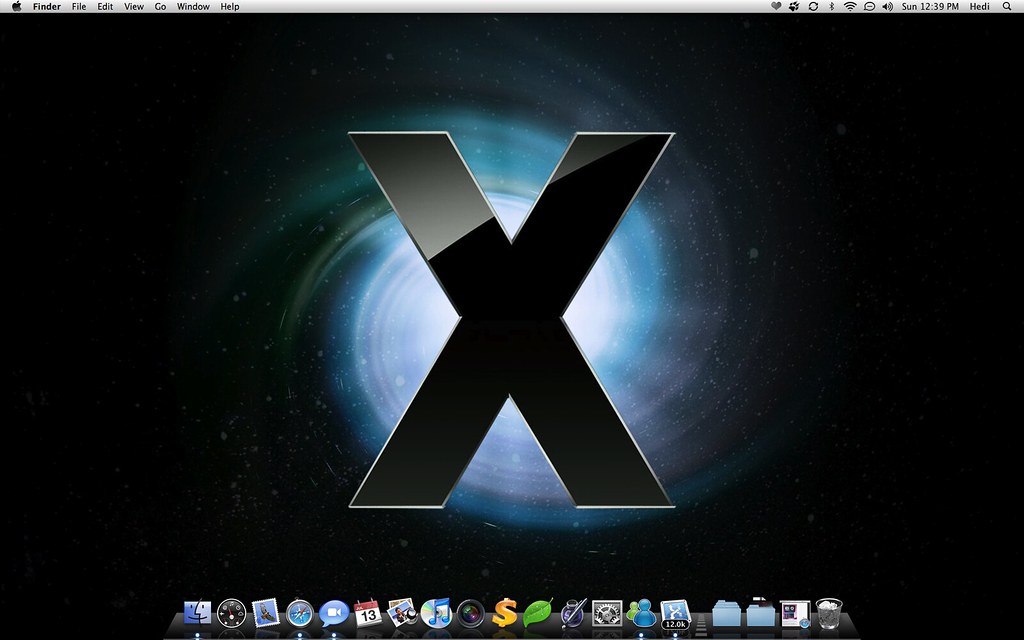Open the Wi-Fi AirPort menu
Viewport: 1024px width, 640px height.
(x=850, y=7)
